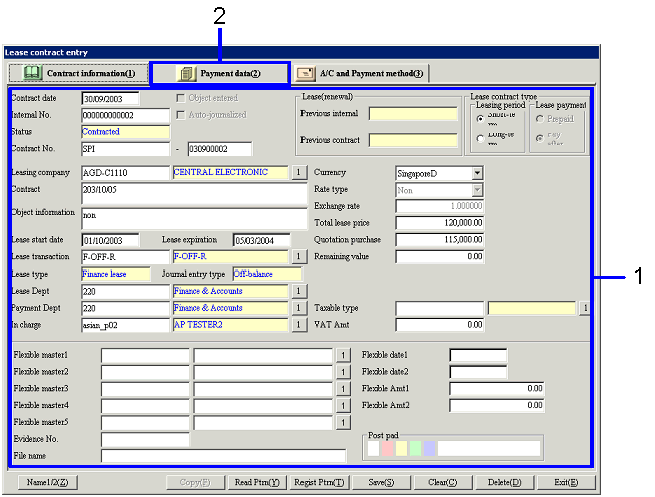Toggle the Object entered checkbox
Screen dimensions: 655x497
(180, 98)
